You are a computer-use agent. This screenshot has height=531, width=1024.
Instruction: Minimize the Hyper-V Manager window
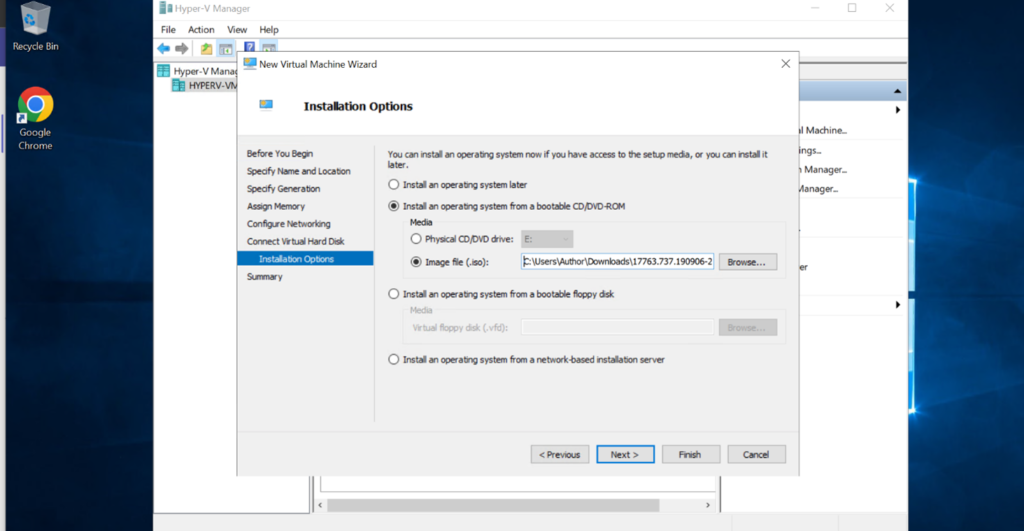[815, 8]
